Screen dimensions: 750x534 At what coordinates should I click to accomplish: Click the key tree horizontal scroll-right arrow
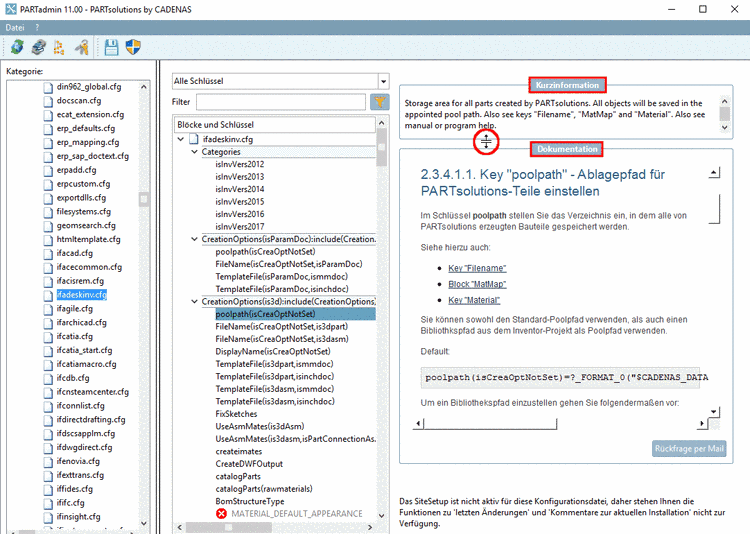click(370, 527)
